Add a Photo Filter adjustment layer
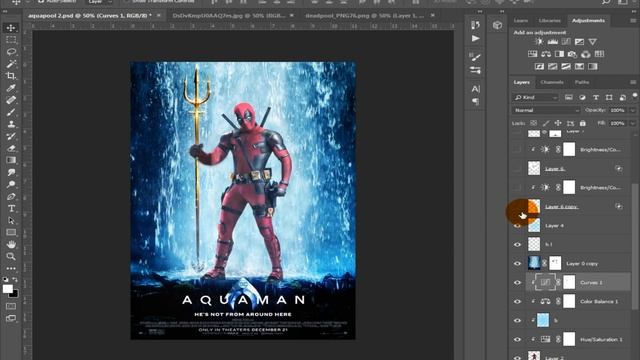Image resolution: width=640 pixels, height=360 pixels. (572, 54)
